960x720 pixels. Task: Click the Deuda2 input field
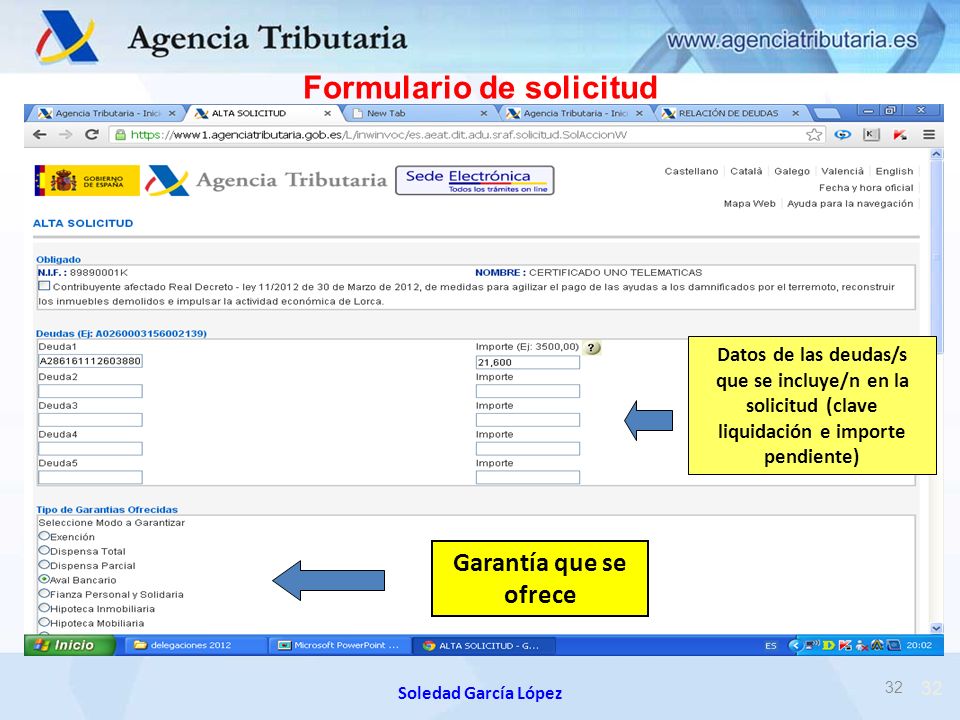coord(91,391)
